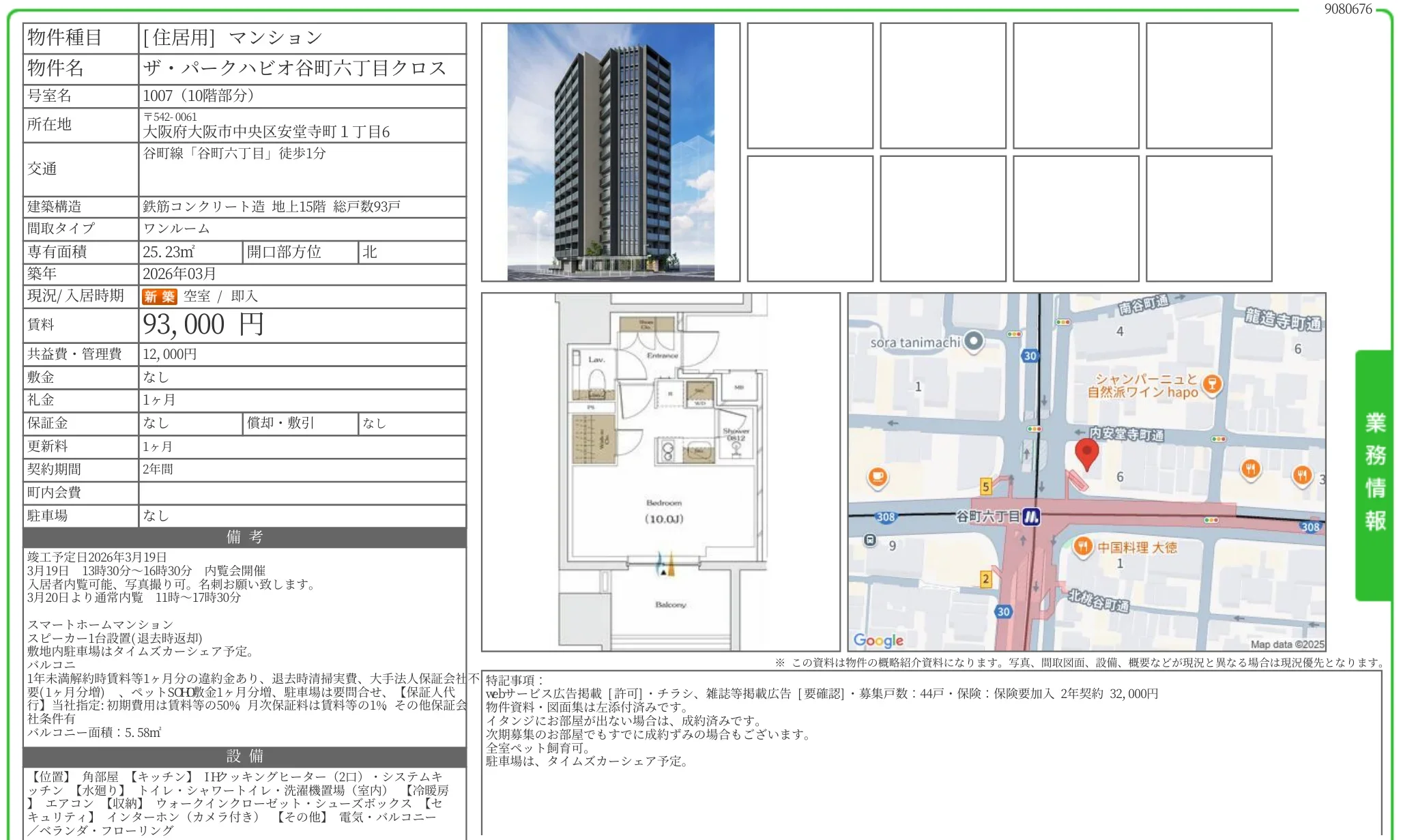Viewport: 1403px width, 840px height.
Task: Select the first empty photo slot
Action: (x=809, y=86)
